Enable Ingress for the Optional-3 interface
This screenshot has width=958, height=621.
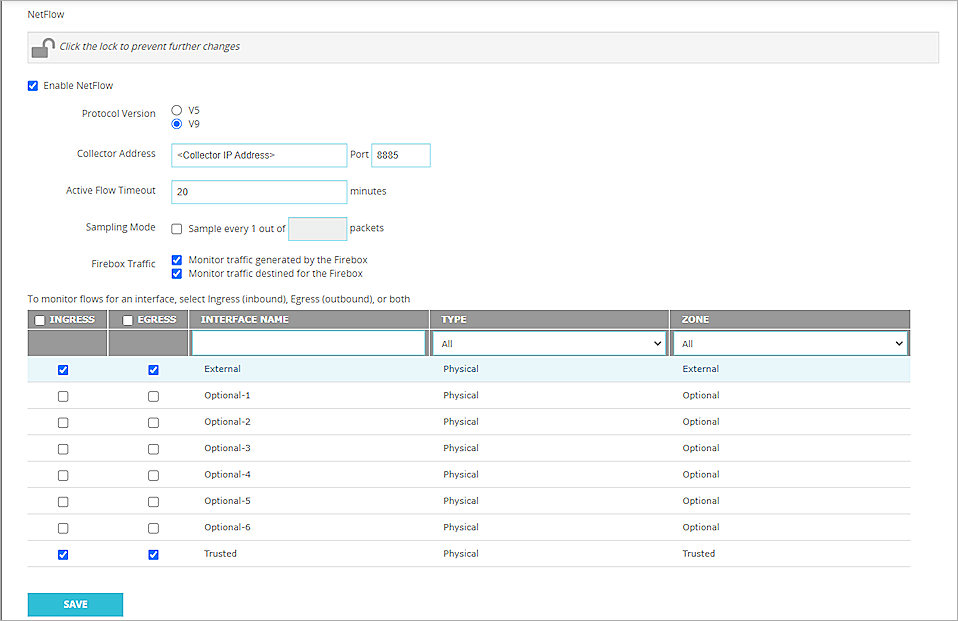(x=63, y=449)
